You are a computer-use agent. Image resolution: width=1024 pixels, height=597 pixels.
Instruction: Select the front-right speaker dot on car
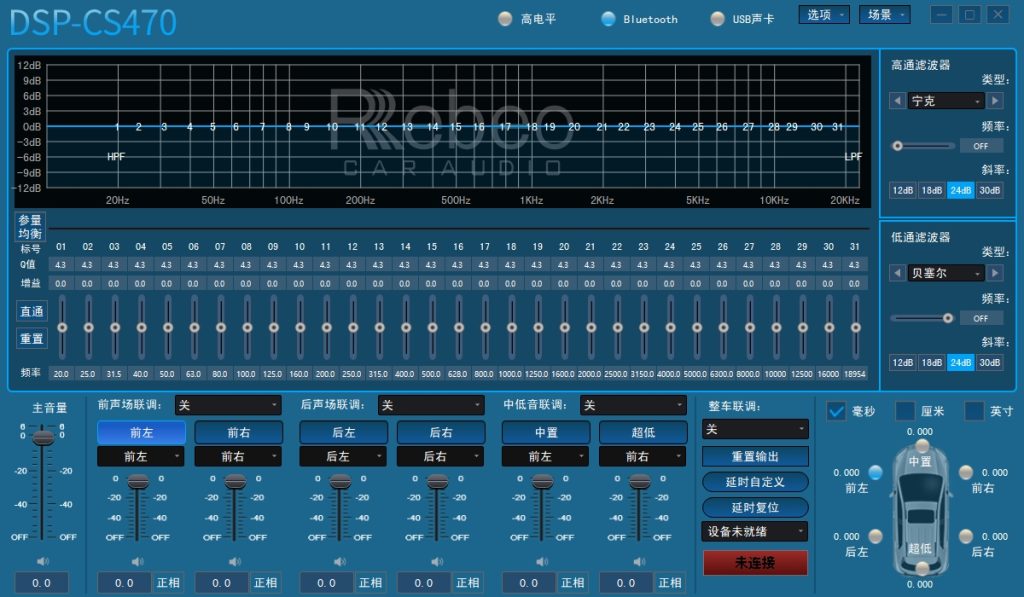(966, 472)
